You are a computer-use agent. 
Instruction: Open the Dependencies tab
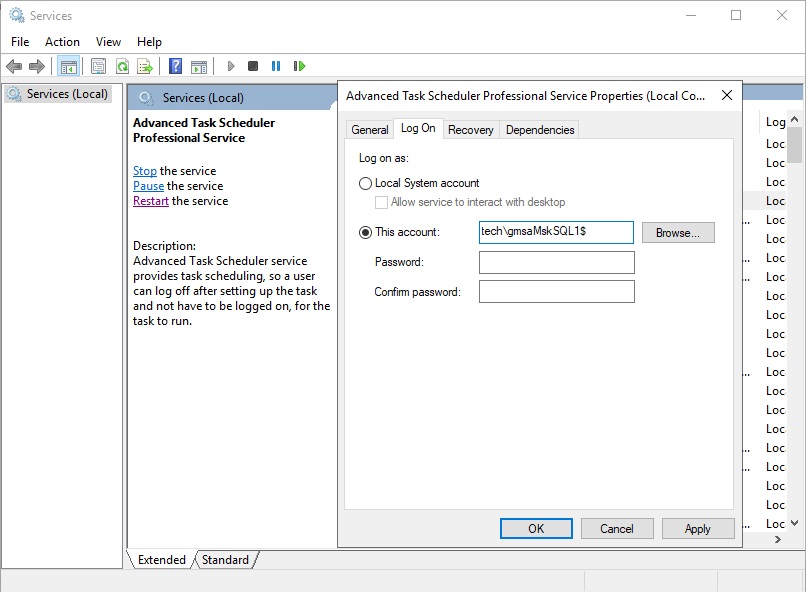tap(541, 129)
